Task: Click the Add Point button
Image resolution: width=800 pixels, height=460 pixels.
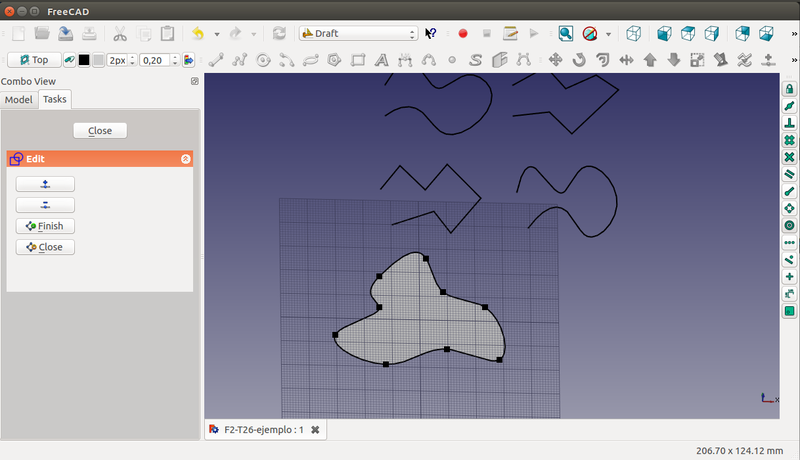Action: [x=45, y=184]
